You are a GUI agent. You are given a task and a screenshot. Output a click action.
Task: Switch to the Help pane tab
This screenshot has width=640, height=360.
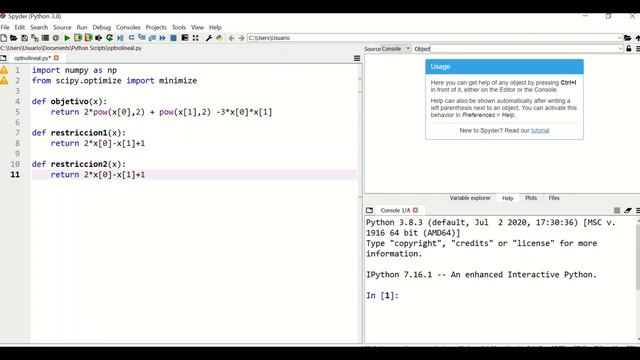coord(507,198)
